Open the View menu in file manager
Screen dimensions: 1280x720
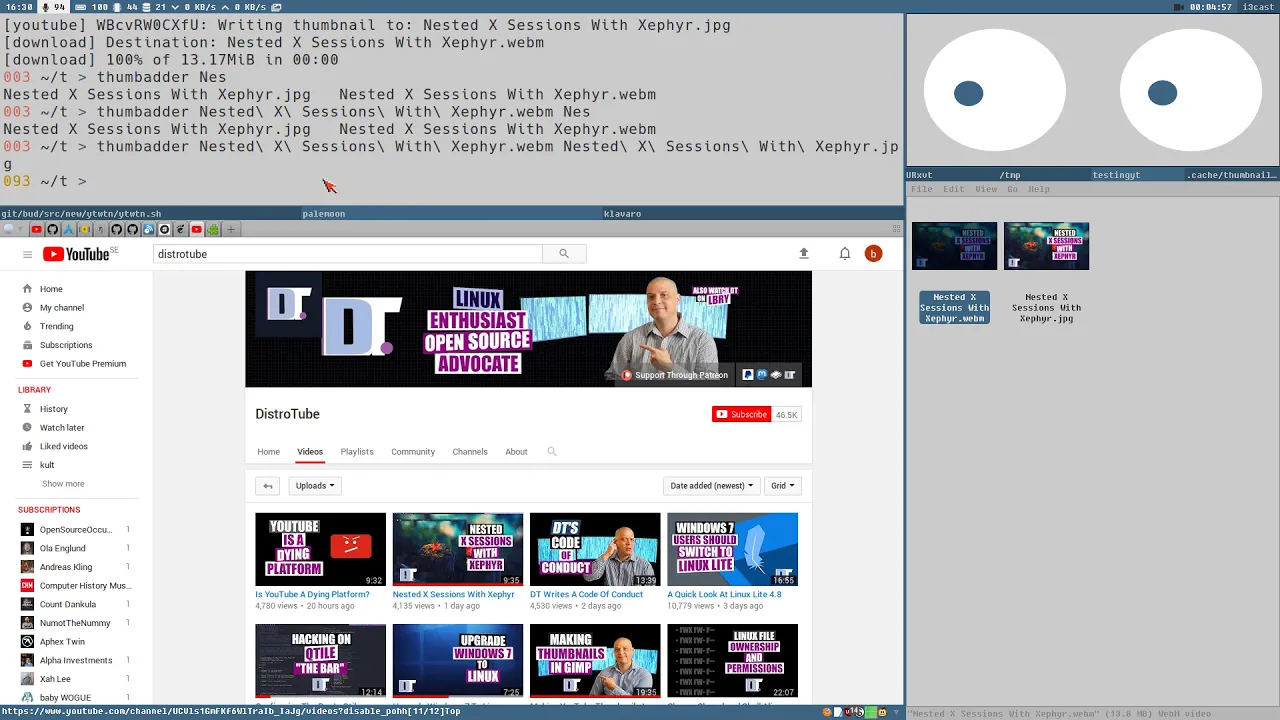[x=986, y=189]
